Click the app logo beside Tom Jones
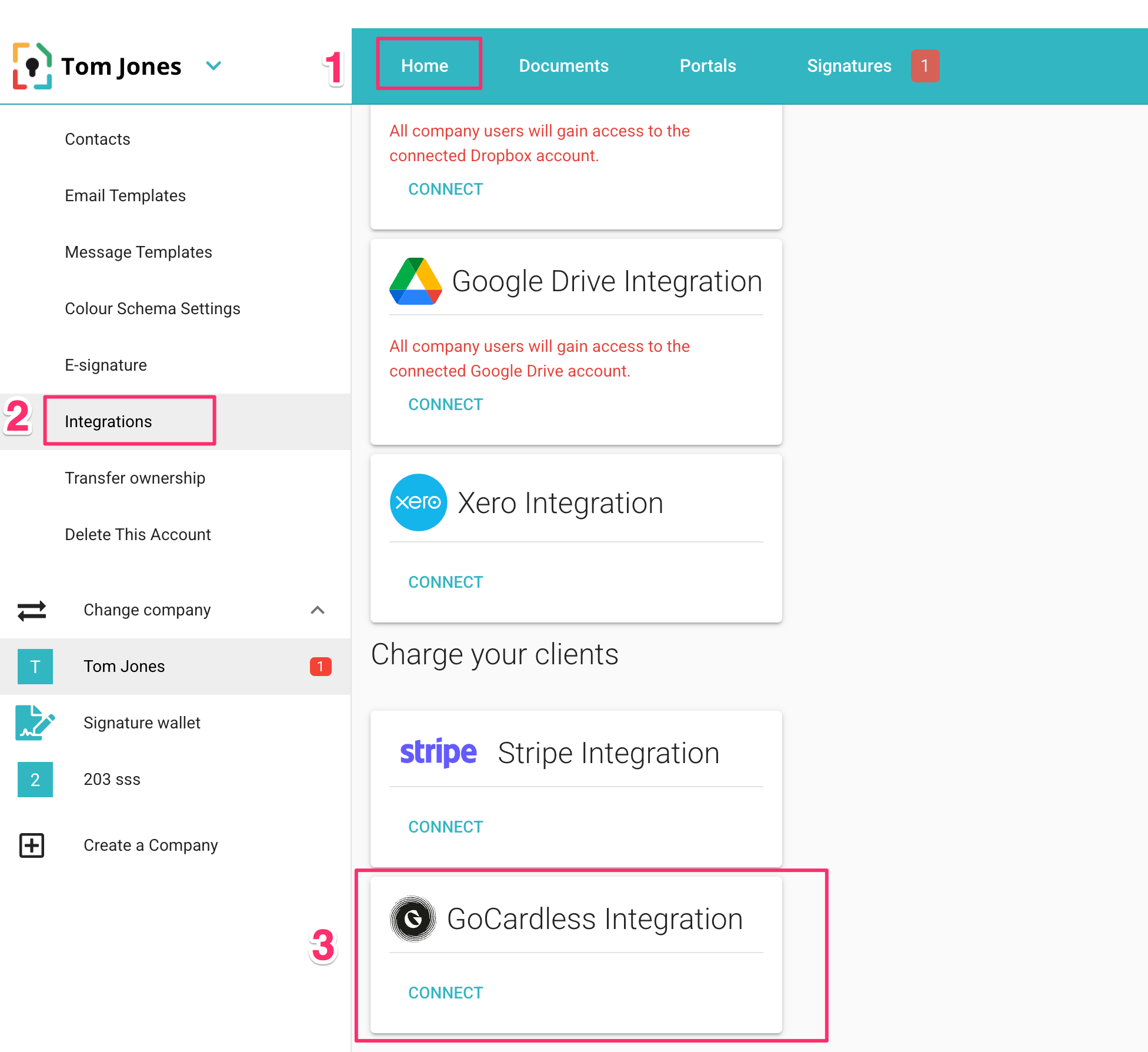Image resolution: width=1148 pixels, height=1052 pixels. pos(32,66)
